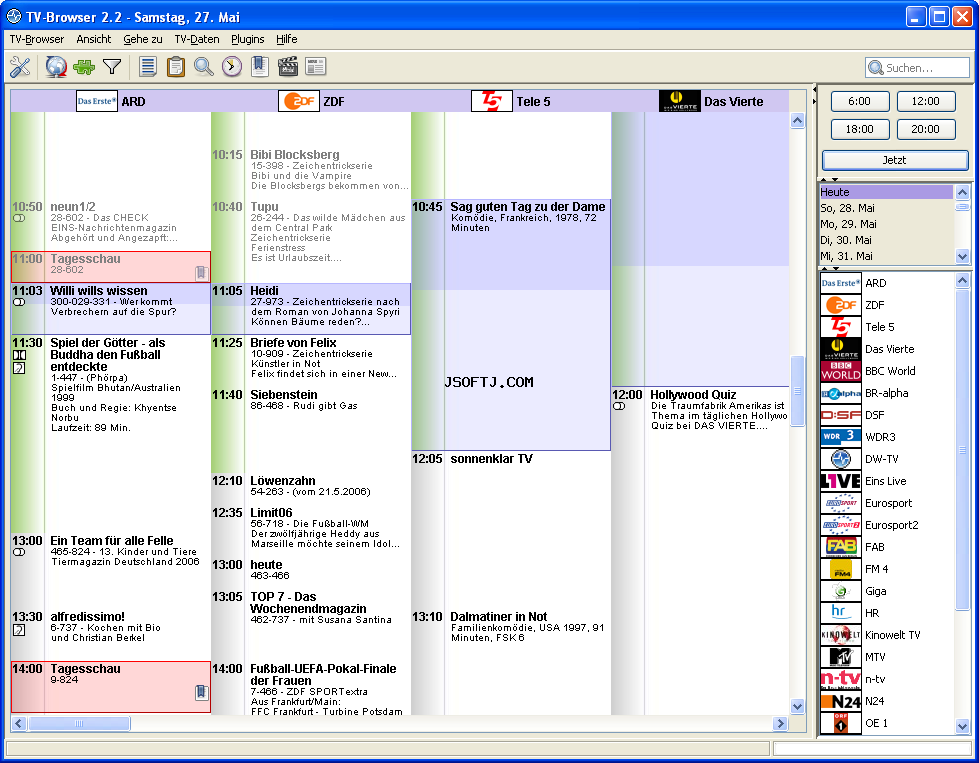Select Mi, 31. Mai in date list
The image size is (979, 763).
[887, 256]
